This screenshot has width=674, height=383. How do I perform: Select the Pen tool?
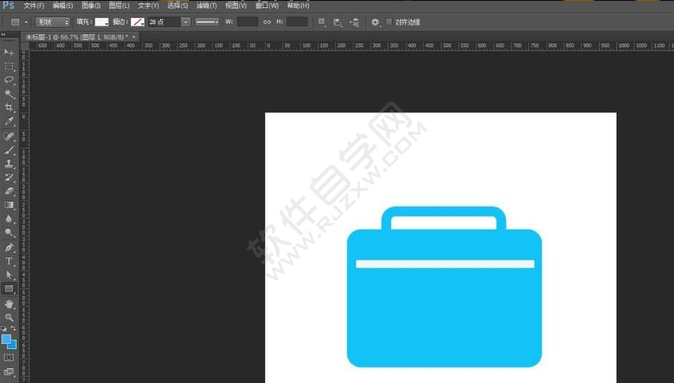(x=9, y=247)
